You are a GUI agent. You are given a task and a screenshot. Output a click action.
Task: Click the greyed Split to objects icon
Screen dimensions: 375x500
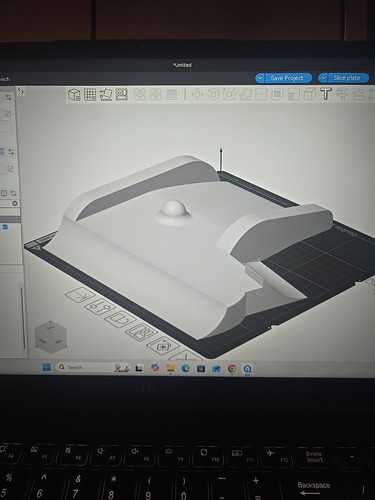point(140,95)
